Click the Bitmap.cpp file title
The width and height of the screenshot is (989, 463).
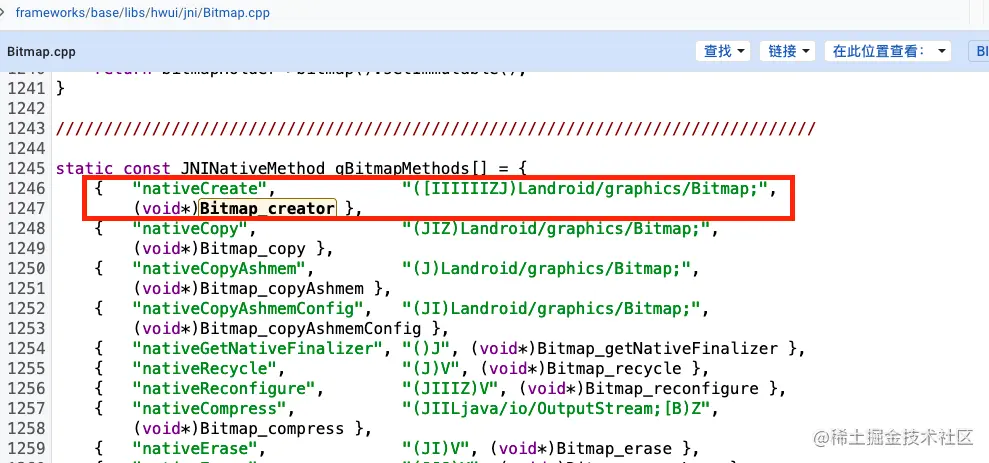(x=41, y=52)
